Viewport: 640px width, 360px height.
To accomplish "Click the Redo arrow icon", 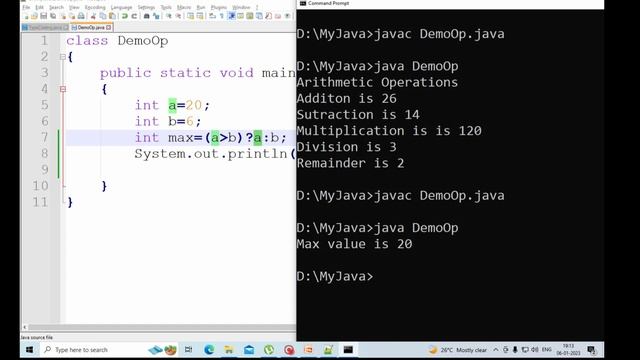I will click(134, 16).
